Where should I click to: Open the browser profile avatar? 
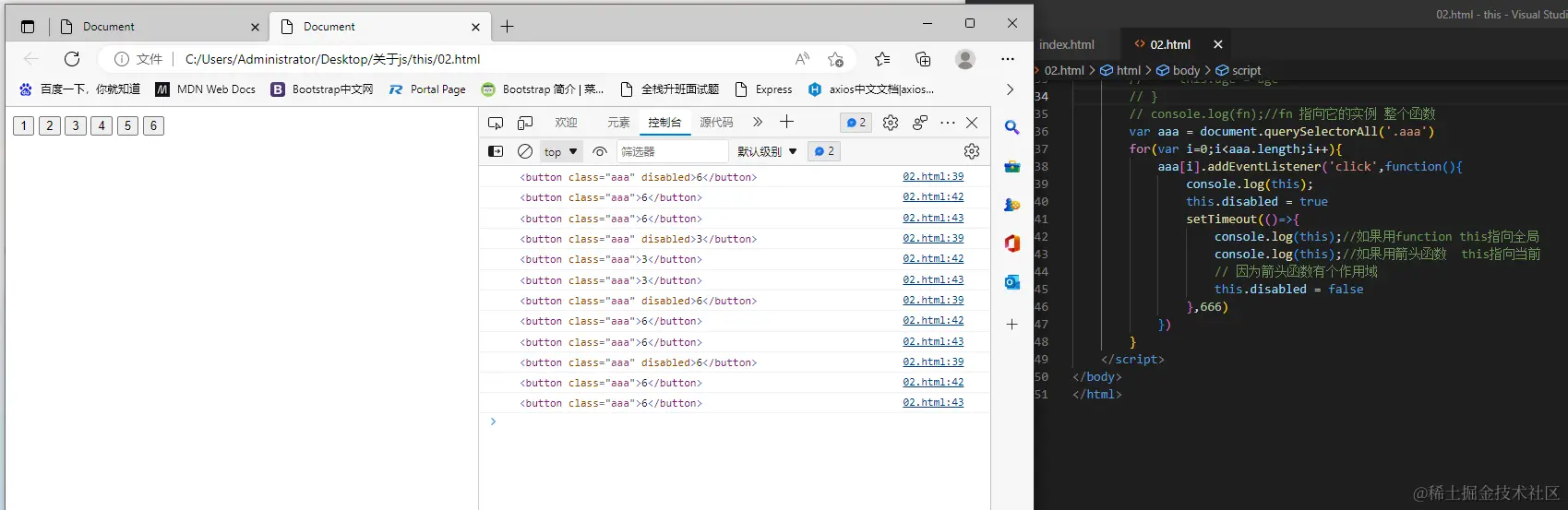[x=965, y=59]
